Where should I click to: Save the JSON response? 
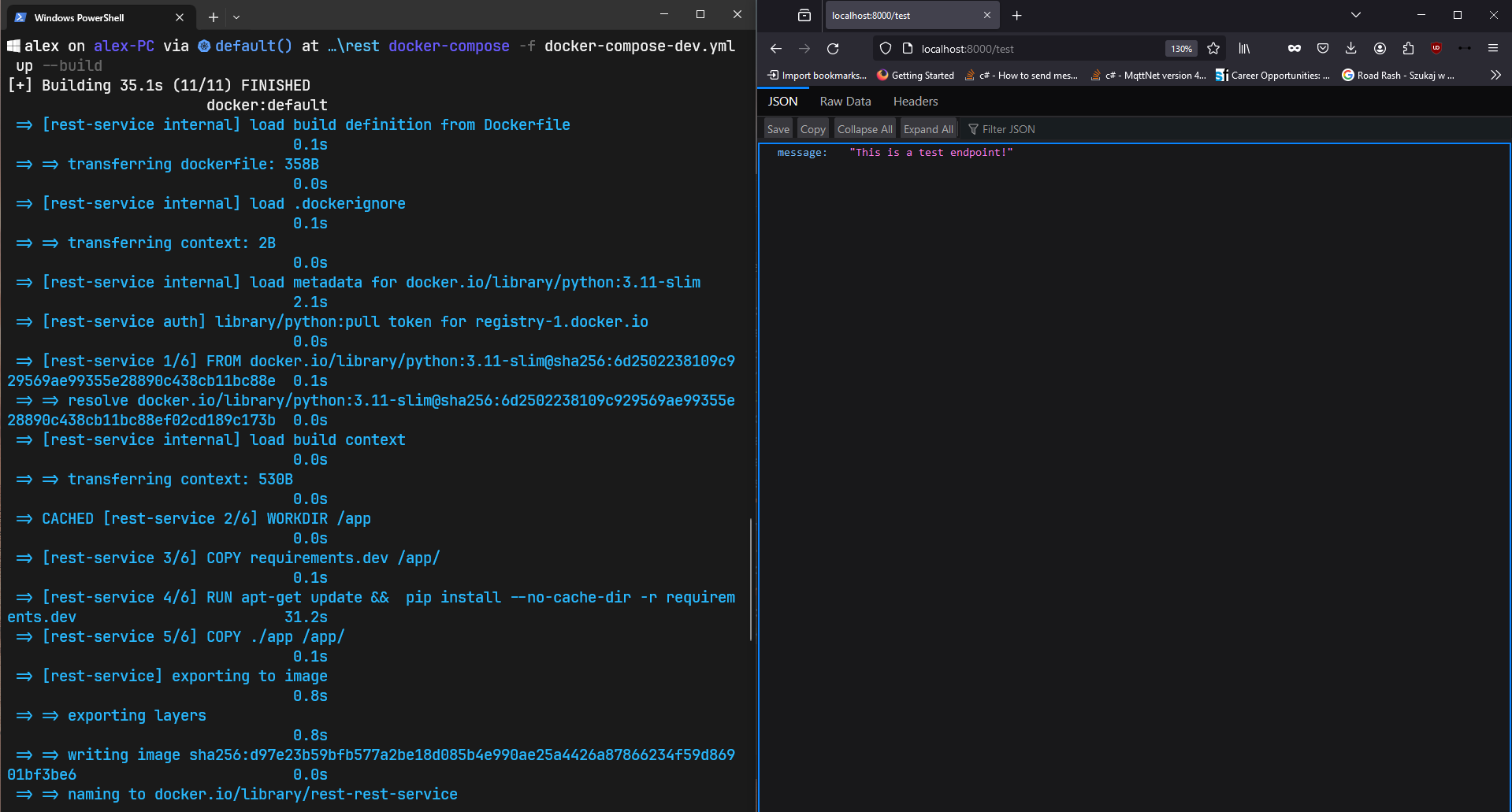point(778,129)
